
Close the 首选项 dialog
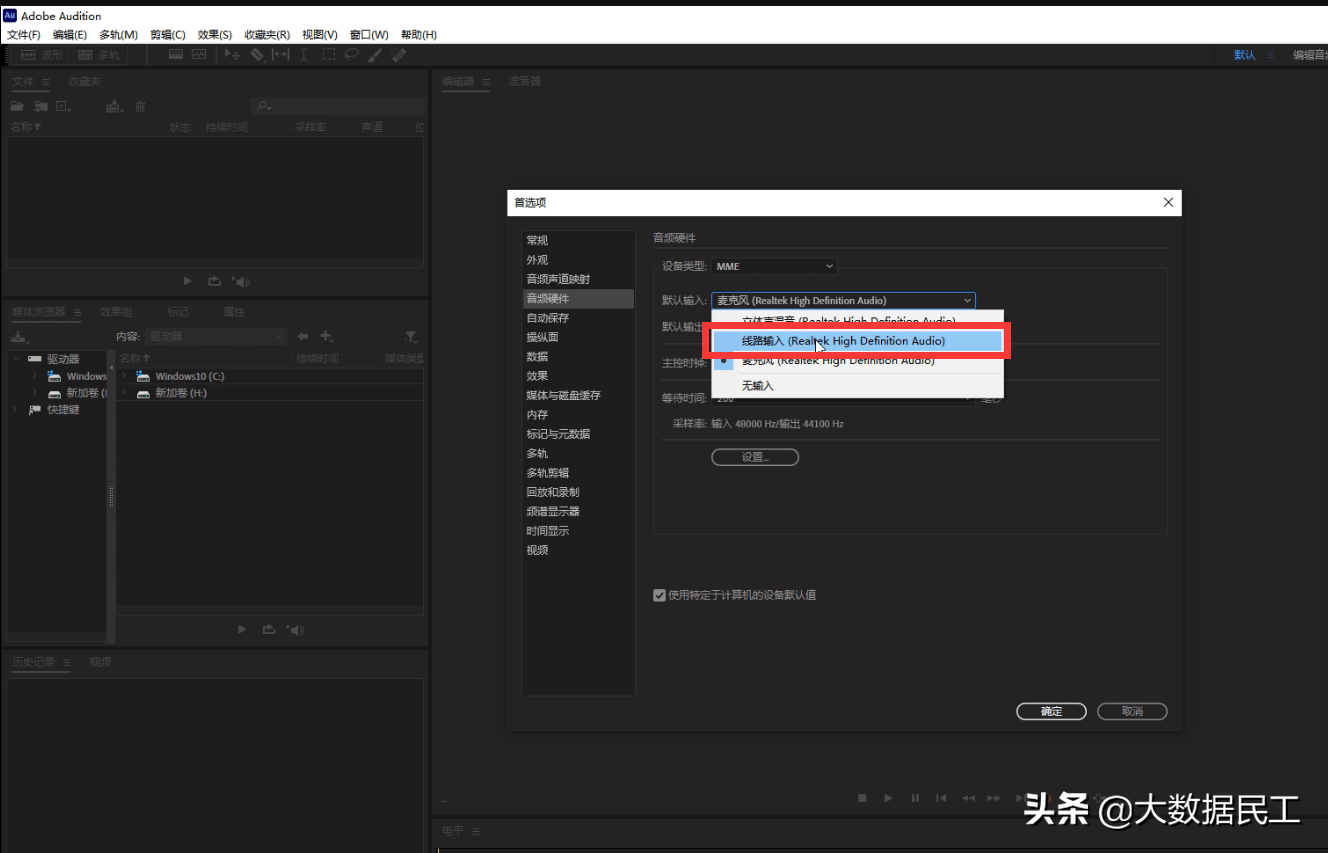click(1168, 203)
